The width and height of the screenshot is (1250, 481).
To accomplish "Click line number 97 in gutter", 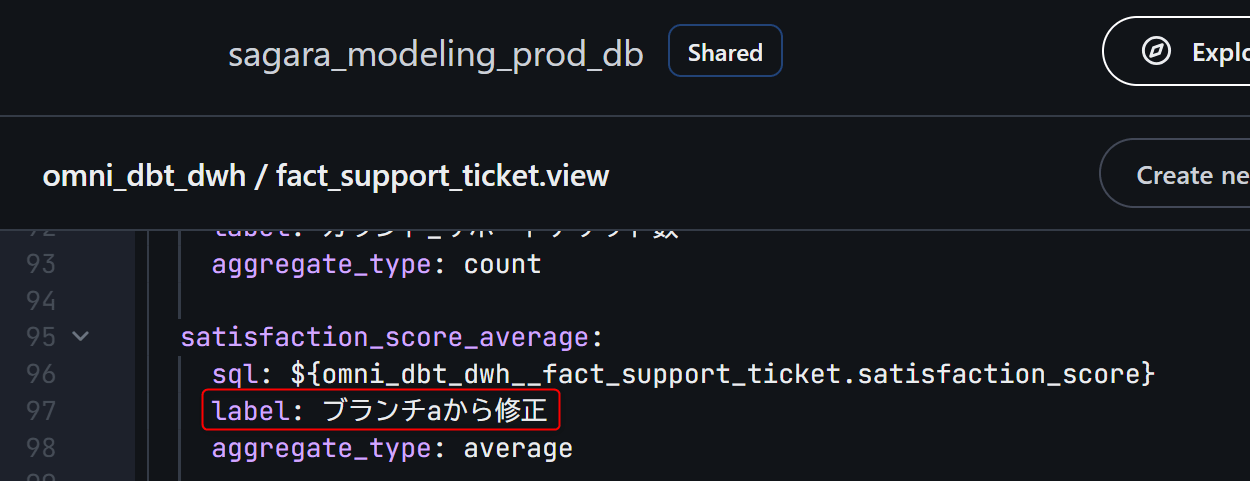I will tap(41, 411).
